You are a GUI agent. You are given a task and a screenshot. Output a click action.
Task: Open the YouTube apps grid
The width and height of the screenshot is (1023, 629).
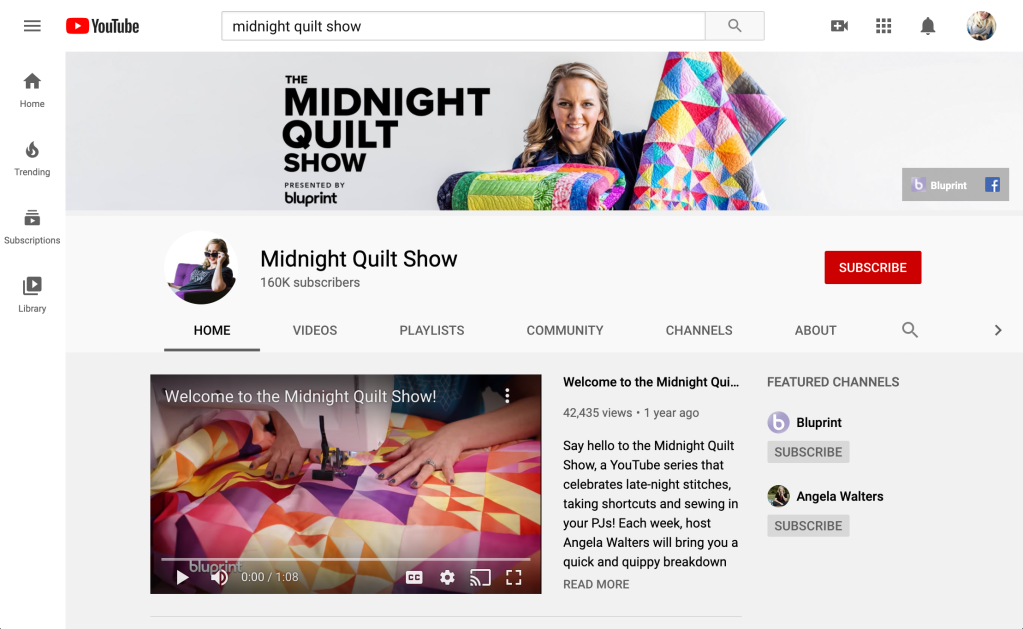coord(883,26)
